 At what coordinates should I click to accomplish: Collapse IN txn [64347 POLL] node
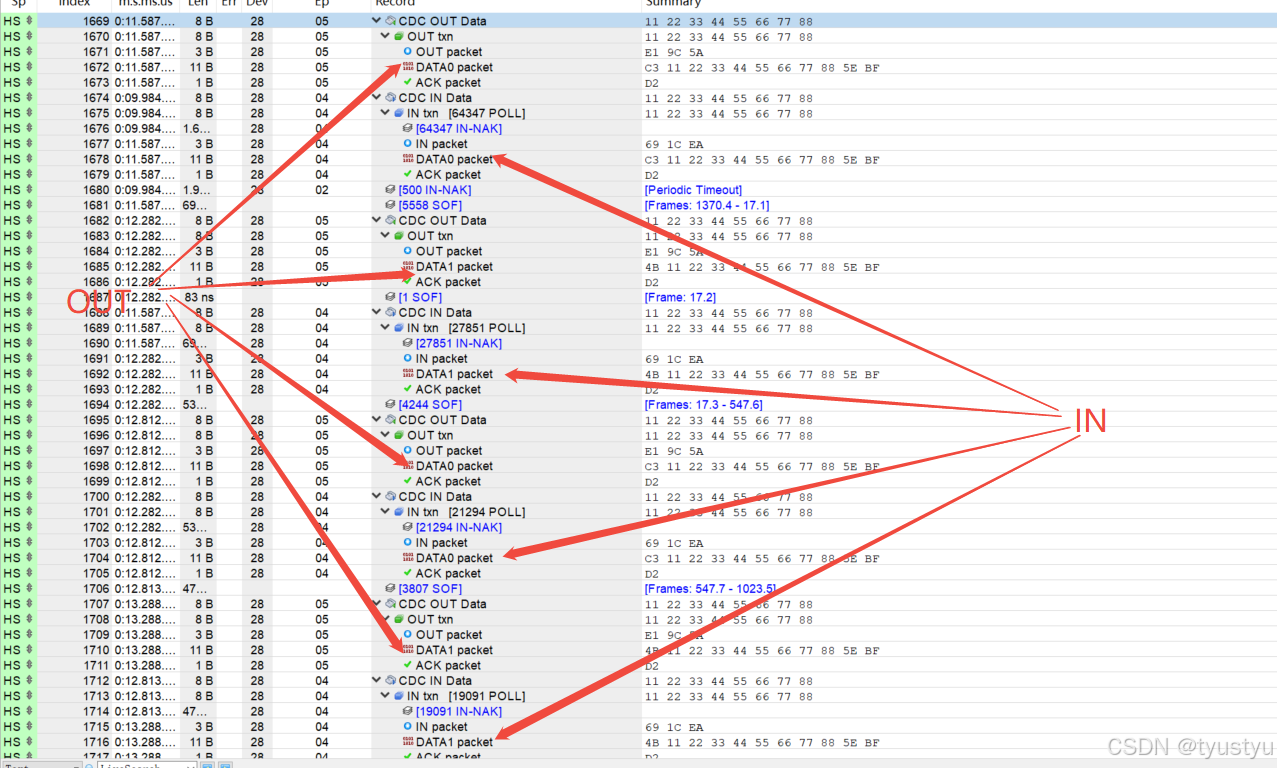386,113
